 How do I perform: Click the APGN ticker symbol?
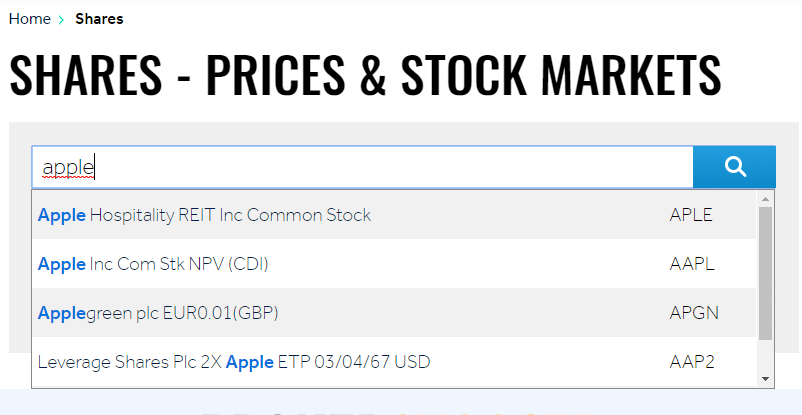(694, 313)
